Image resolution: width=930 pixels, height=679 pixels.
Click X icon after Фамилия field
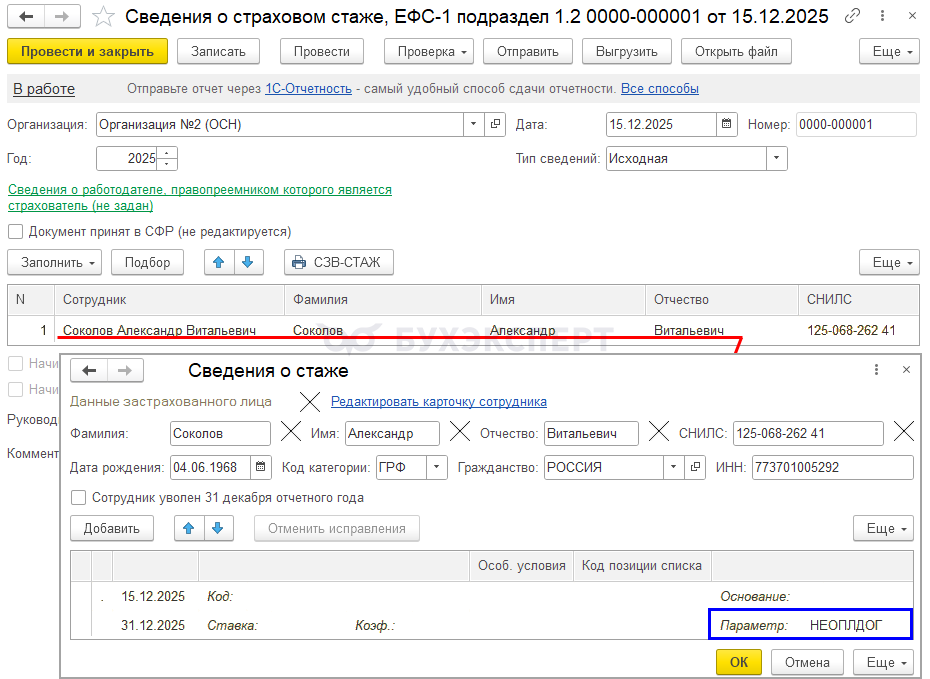pyautogui.click(x=291, y=432)
